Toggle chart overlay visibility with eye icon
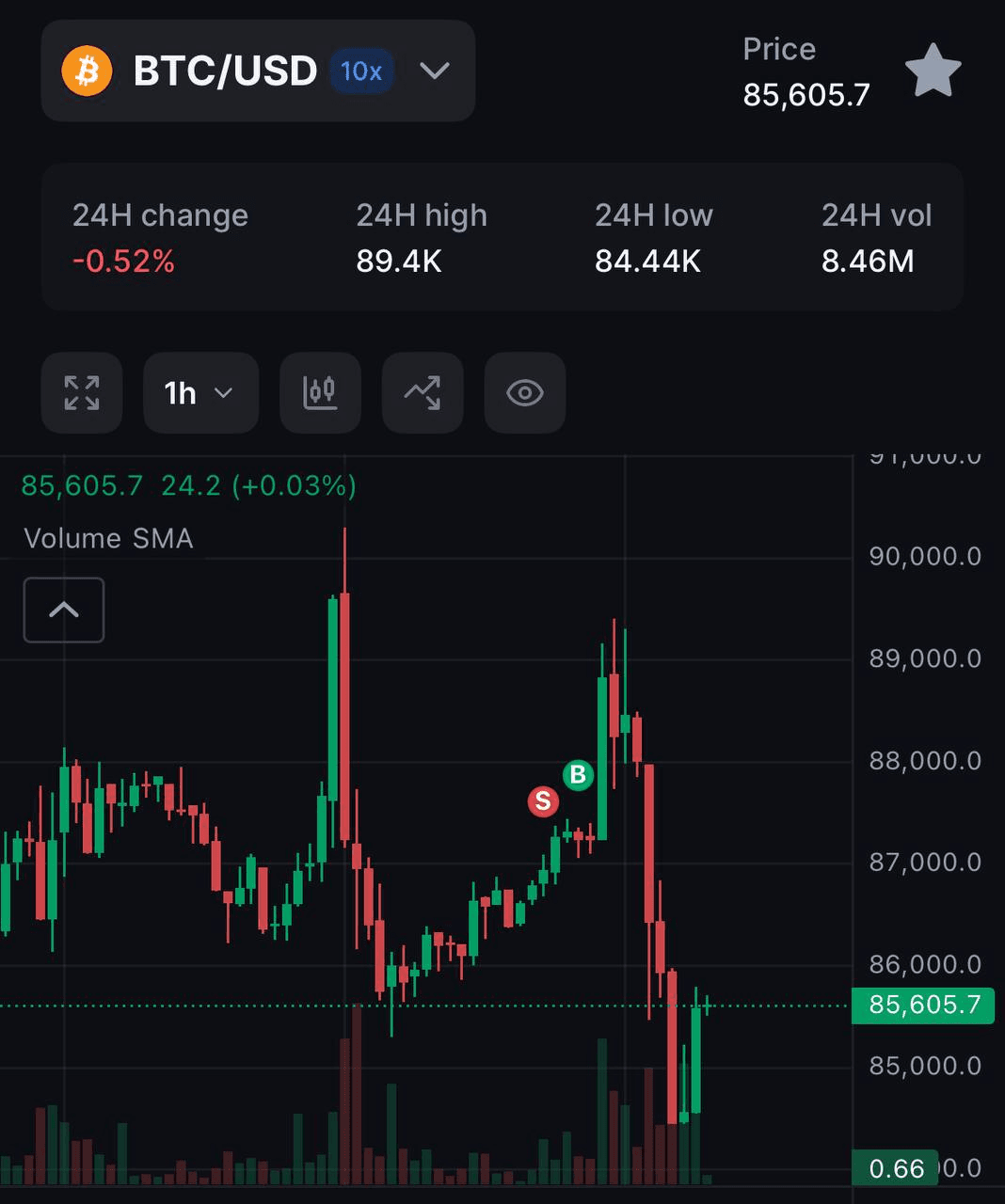This screenshot has width=1005, height=1204. click(524, 393)
